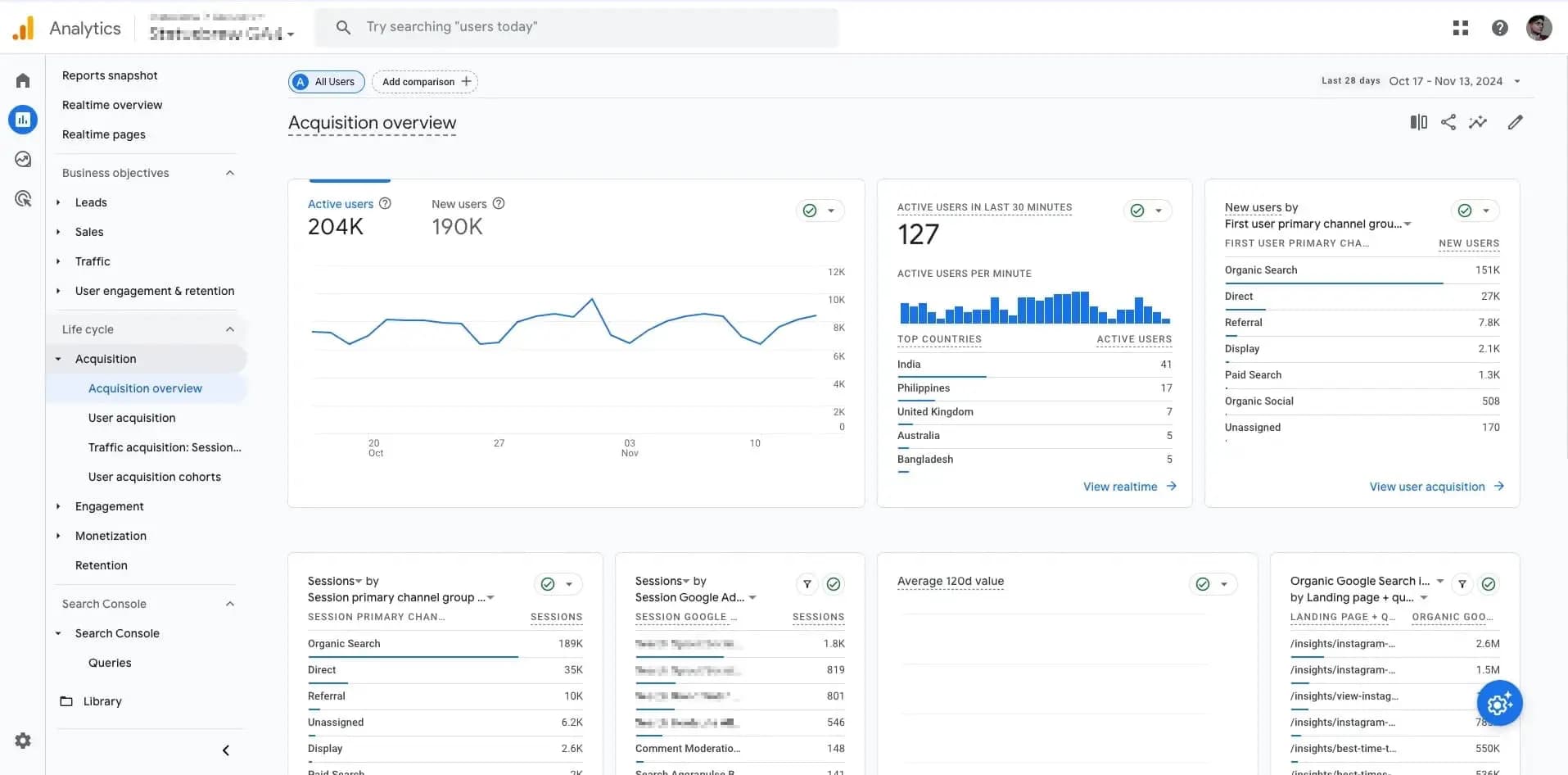Open the Insights sparkline icon
This screenshot has height=775, width=1568.
point(1478,122)
